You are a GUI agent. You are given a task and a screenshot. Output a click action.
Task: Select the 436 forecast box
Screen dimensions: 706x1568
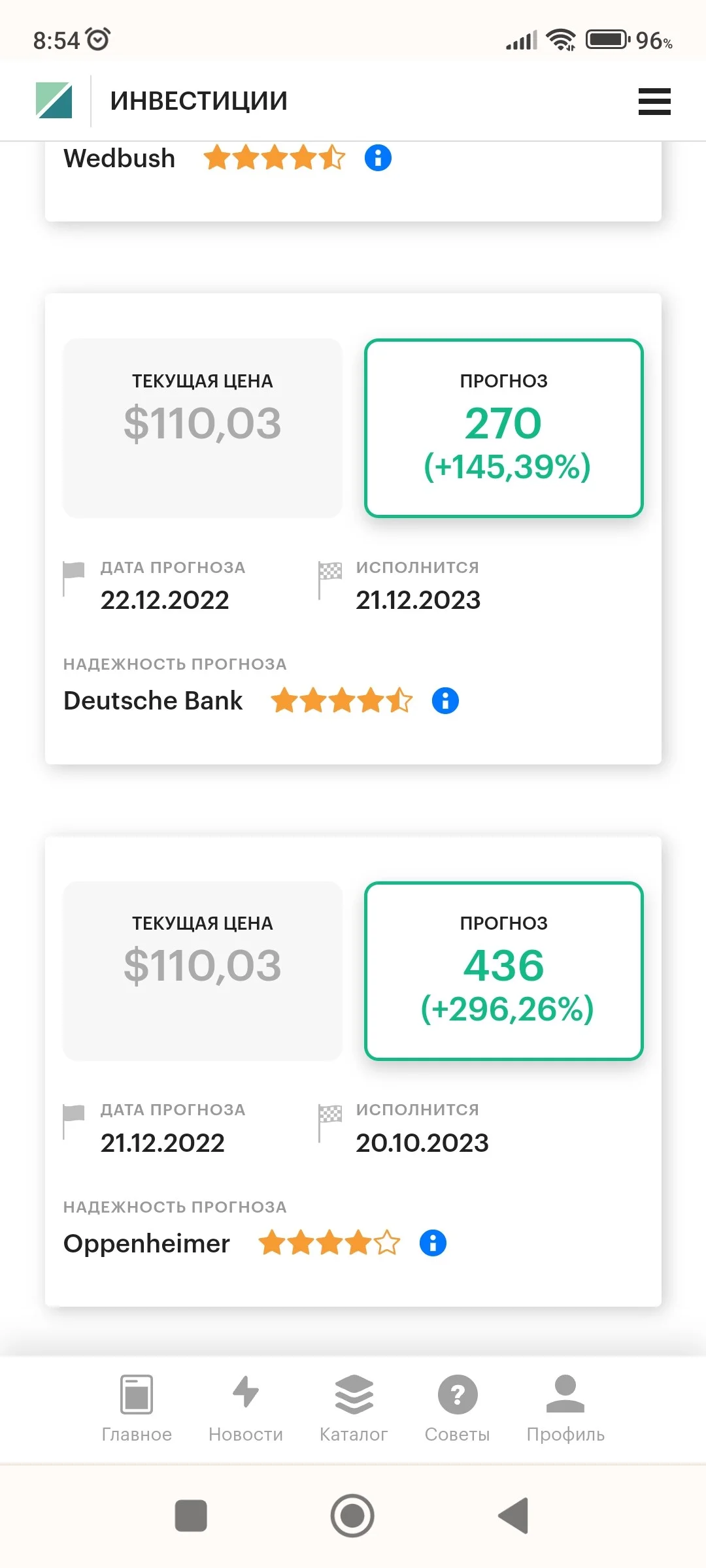[504, 971]
